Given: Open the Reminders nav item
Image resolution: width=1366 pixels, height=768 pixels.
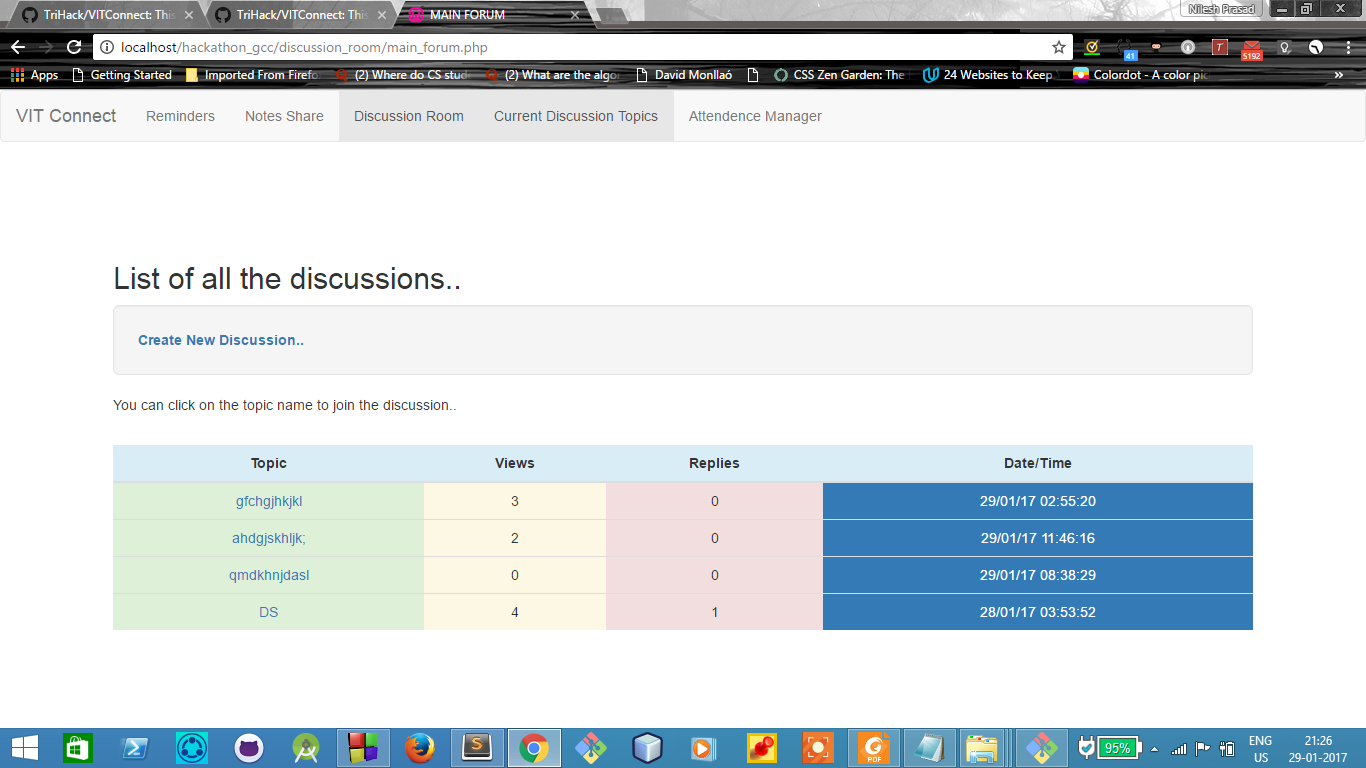Looking at the screenshot, I should click(180, 116).
